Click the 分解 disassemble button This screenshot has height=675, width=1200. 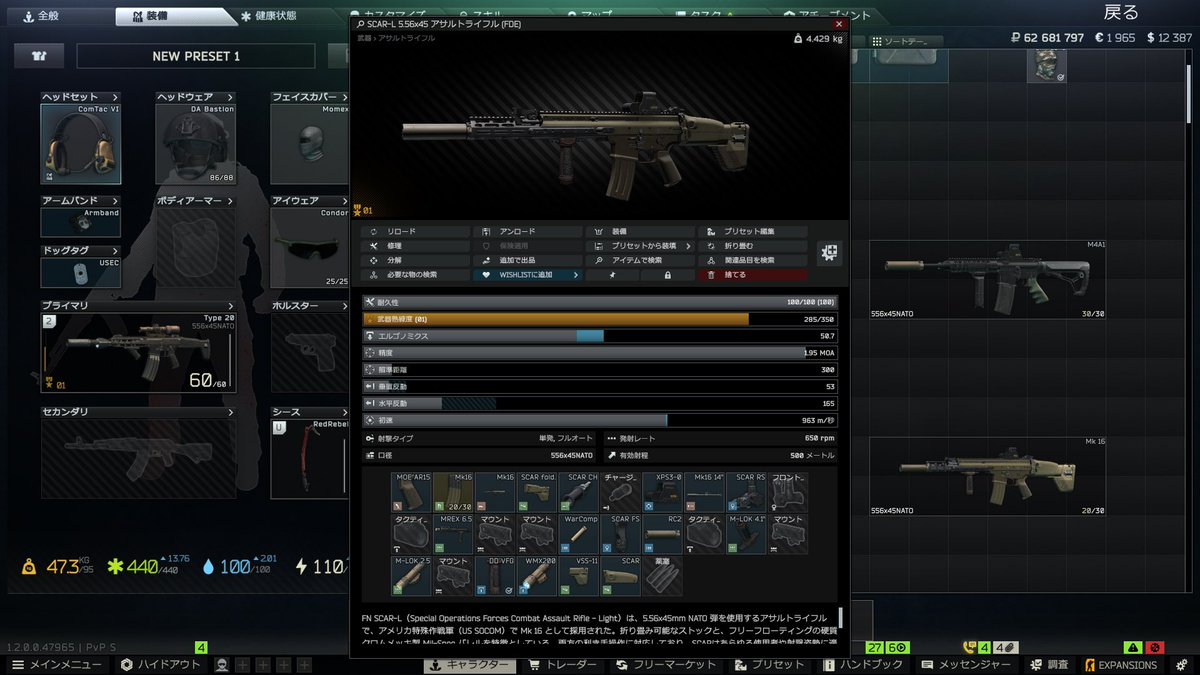[x=415, y=260]
